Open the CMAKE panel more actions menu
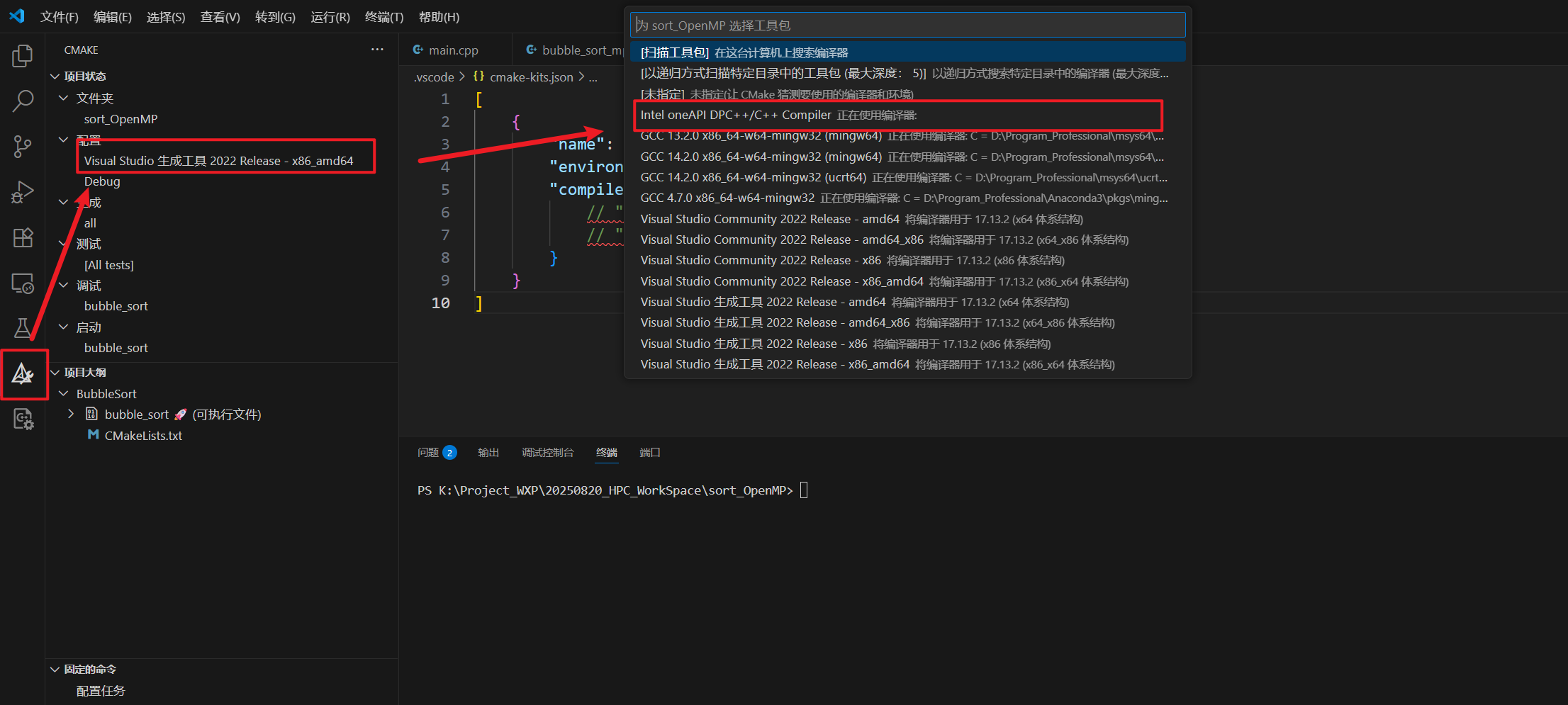 [x=377, y=49]
